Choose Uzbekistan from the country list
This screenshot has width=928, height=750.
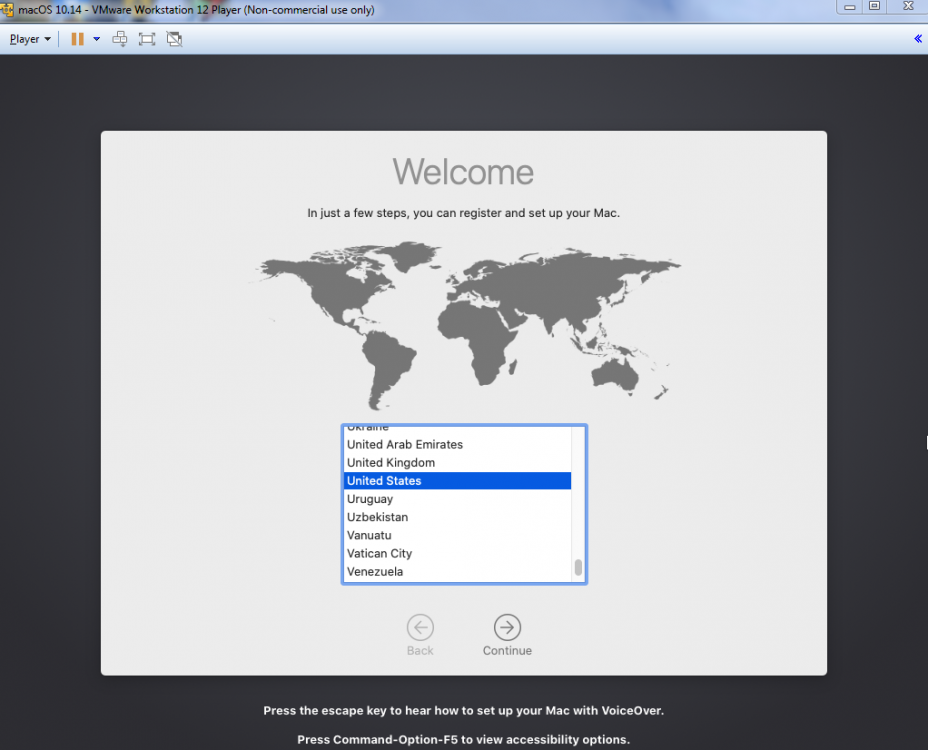pos(457,517)
